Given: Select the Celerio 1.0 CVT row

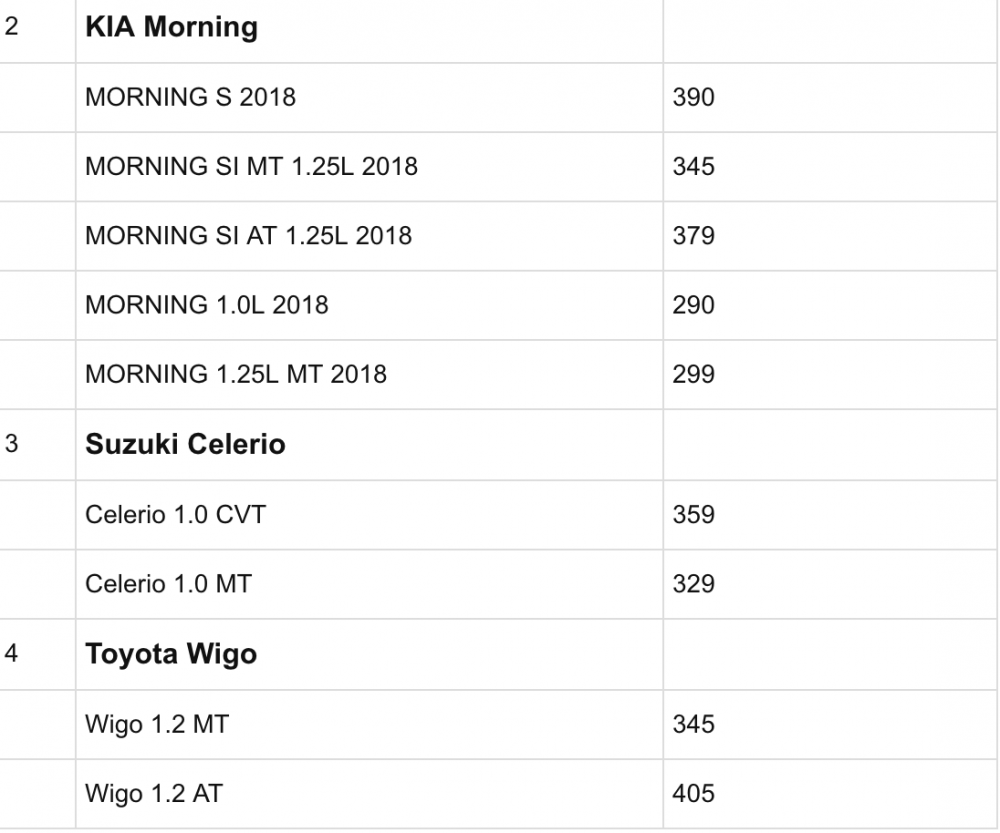Looking at the screenshot, I should (176, 514).
